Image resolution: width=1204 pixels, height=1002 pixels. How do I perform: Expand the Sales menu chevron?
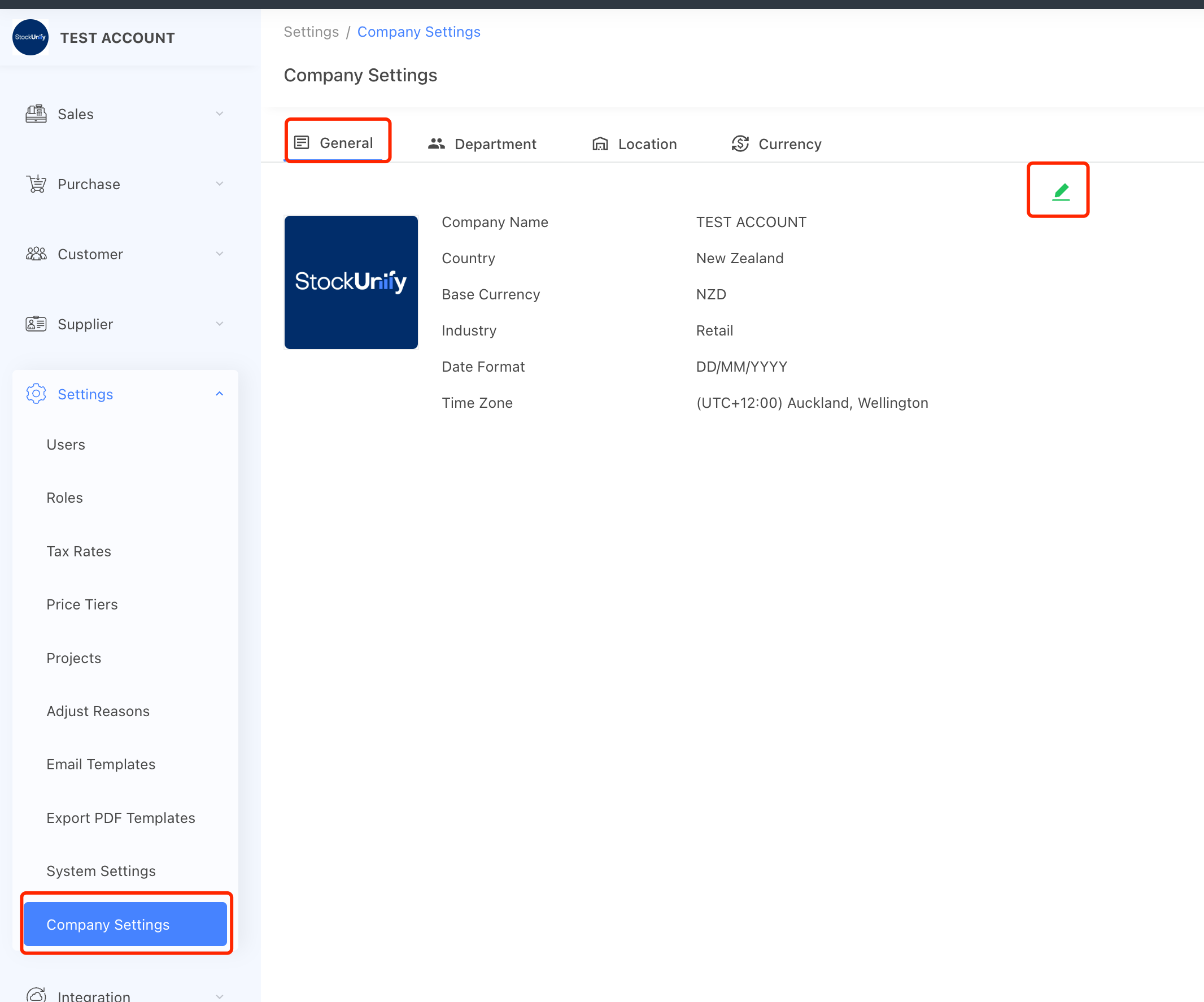click(219, 114)
